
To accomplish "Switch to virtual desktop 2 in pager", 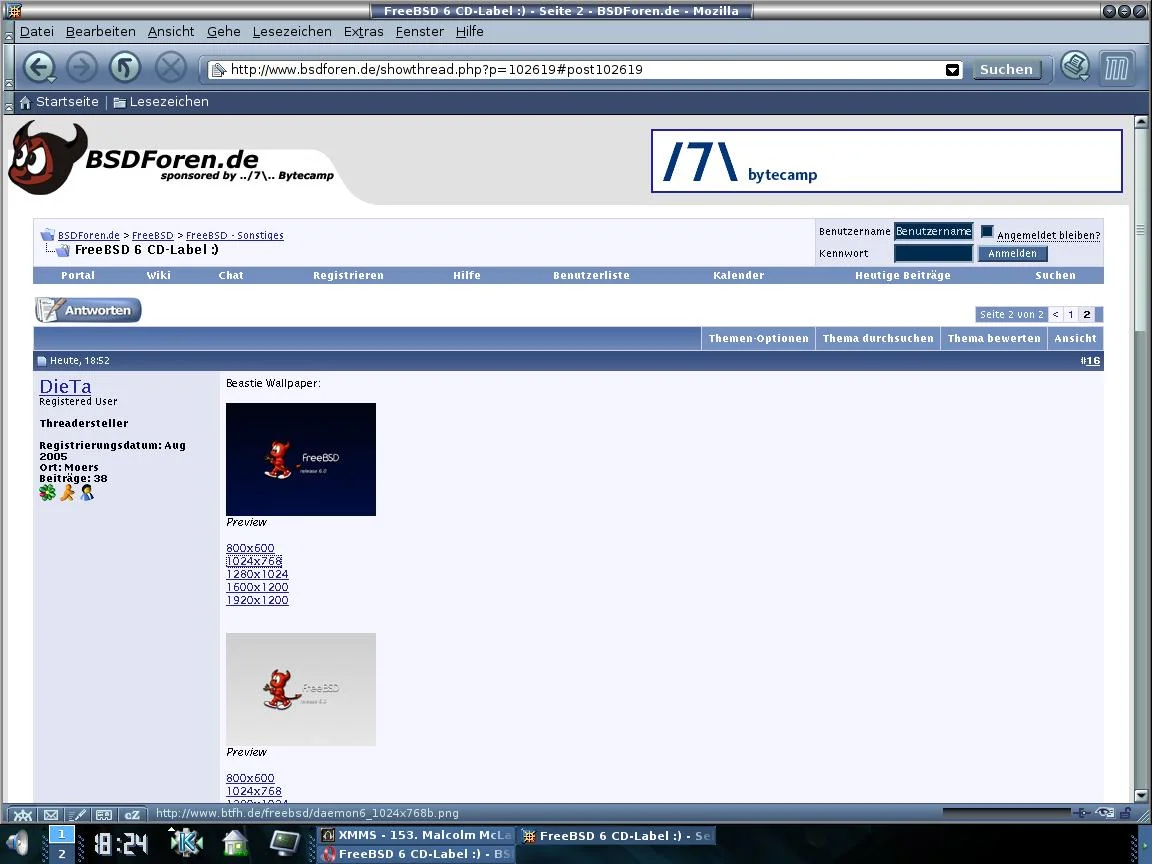I will coord(61,854).
